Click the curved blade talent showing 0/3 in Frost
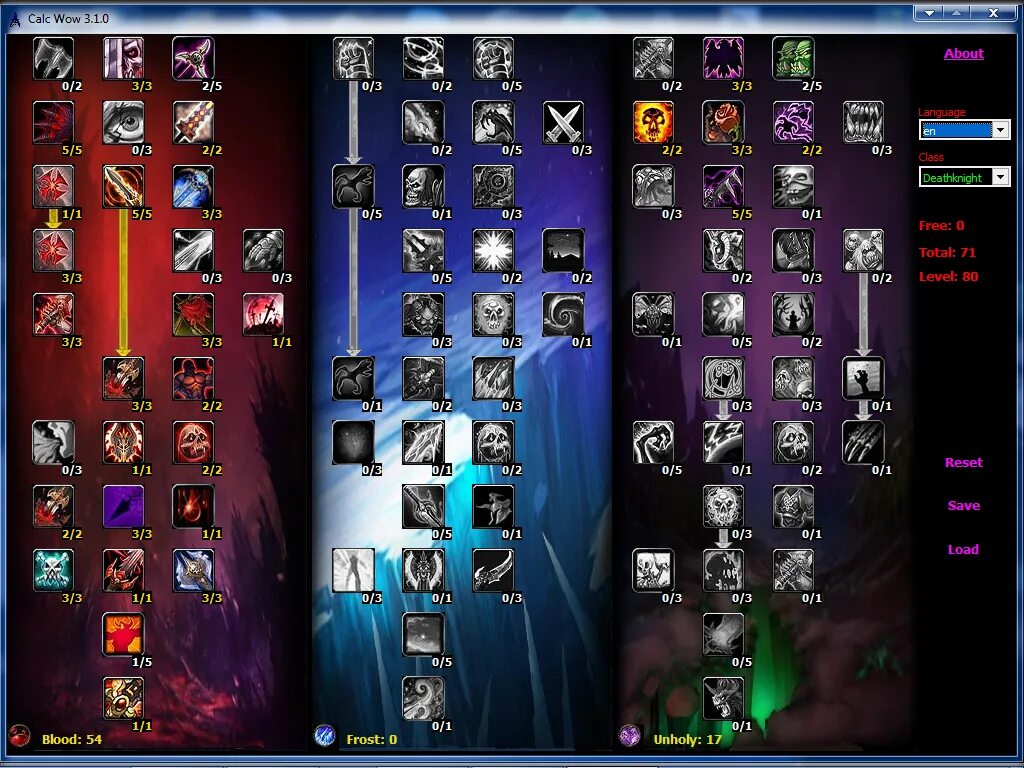This screenshot has width=1024, height=768. tap(493, 570)
